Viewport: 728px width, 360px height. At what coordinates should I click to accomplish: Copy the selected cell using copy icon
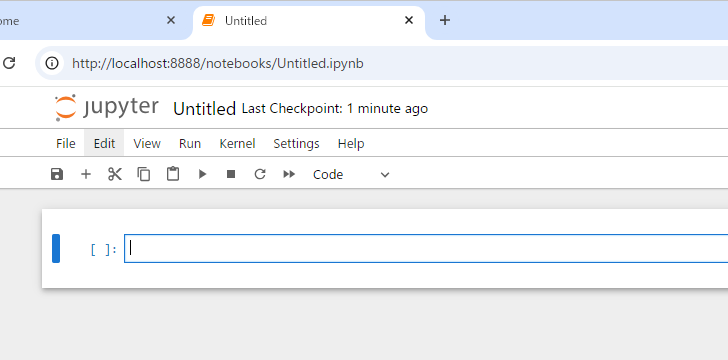click(x=144, y=174)
